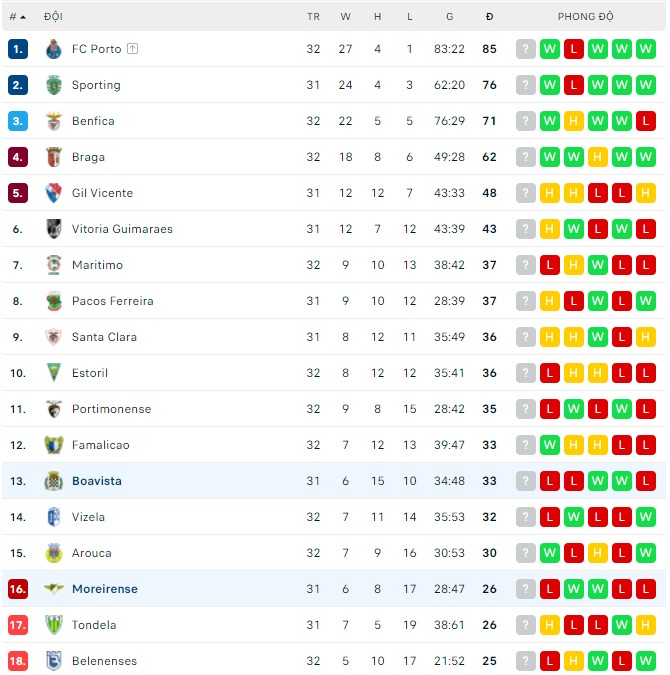
Task: Click the Sporting team logo
Action: (x=54, y=85)
